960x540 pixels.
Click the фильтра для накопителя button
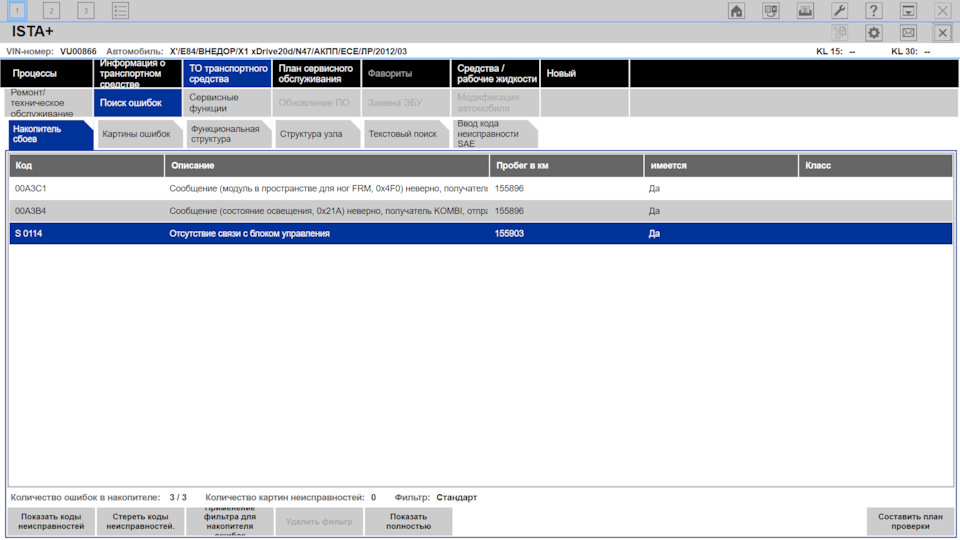click(230, 522)
